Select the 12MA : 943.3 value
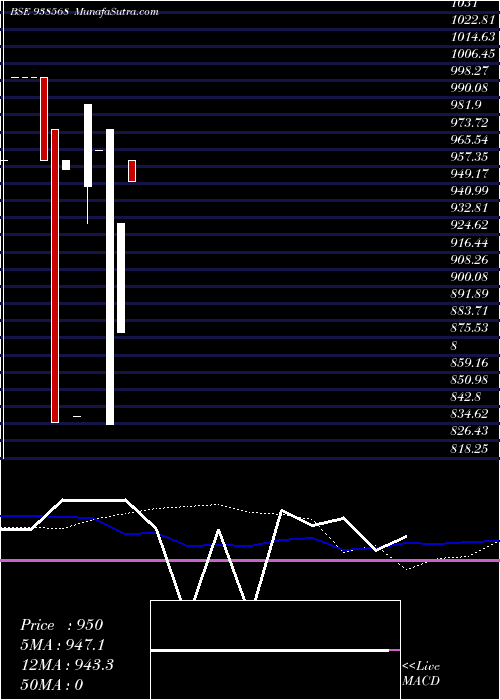The image size is (500, 700). point(67,665)
